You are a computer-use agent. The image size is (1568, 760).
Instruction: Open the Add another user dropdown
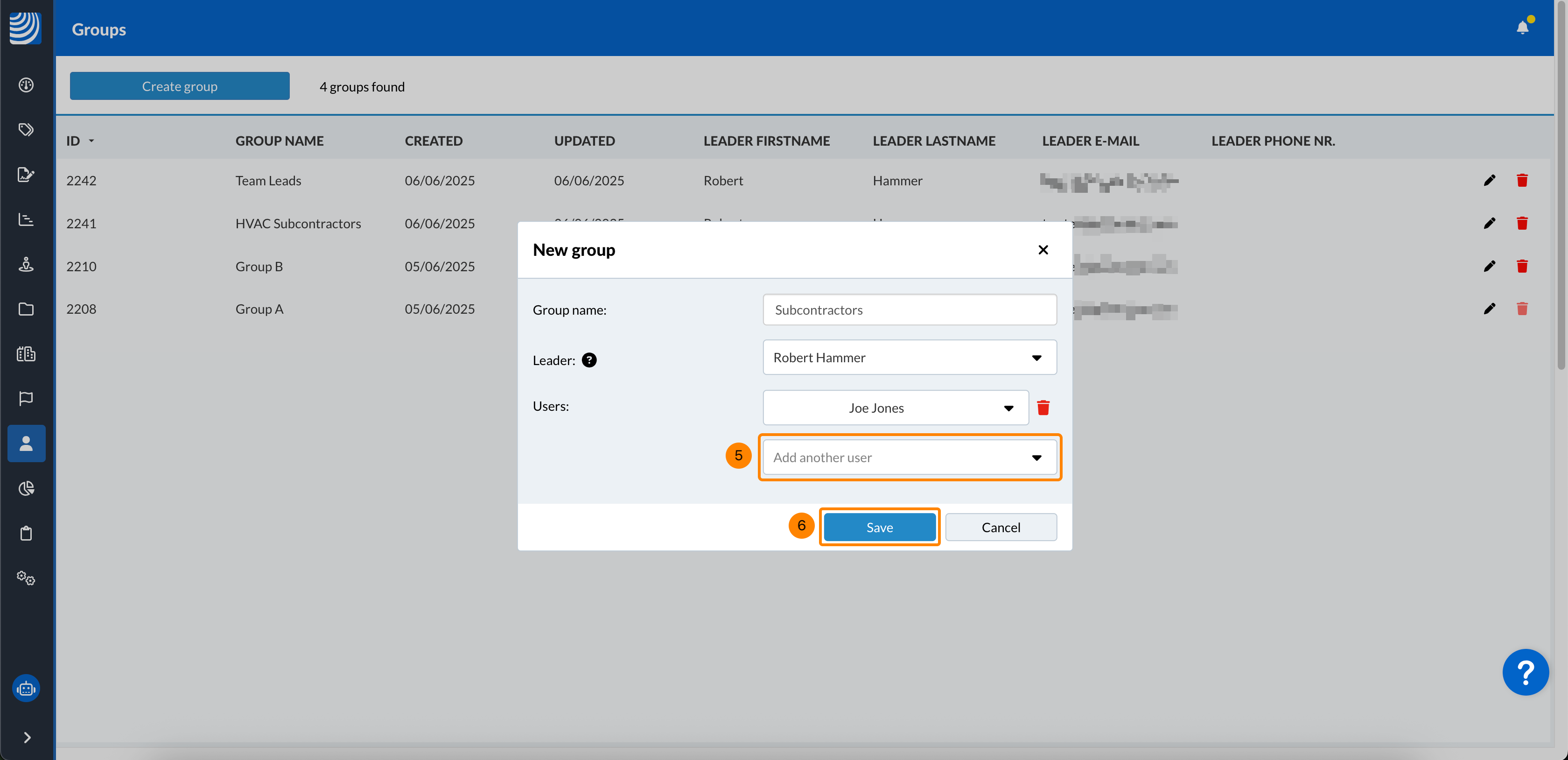pyautogui.click(x=910, y=457)
